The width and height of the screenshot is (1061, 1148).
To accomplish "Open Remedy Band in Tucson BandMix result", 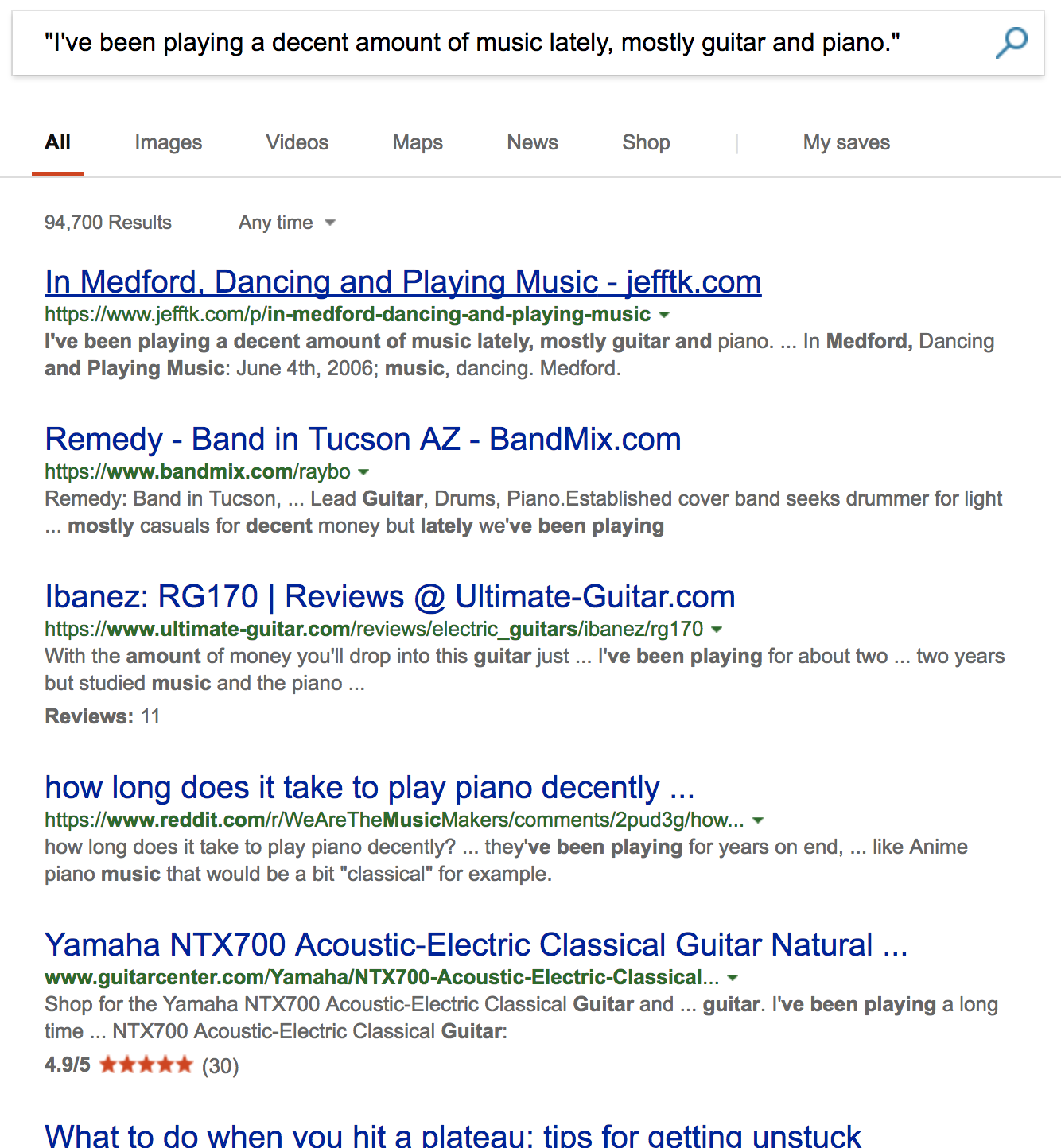I will (363, 440).
